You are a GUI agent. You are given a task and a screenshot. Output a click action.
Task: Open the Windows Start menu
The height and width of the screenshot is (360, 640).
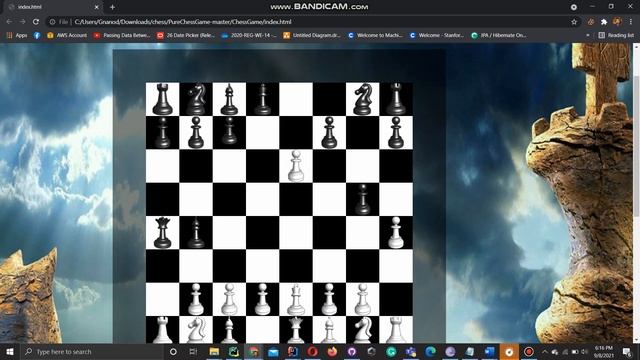tap(10, 351)
